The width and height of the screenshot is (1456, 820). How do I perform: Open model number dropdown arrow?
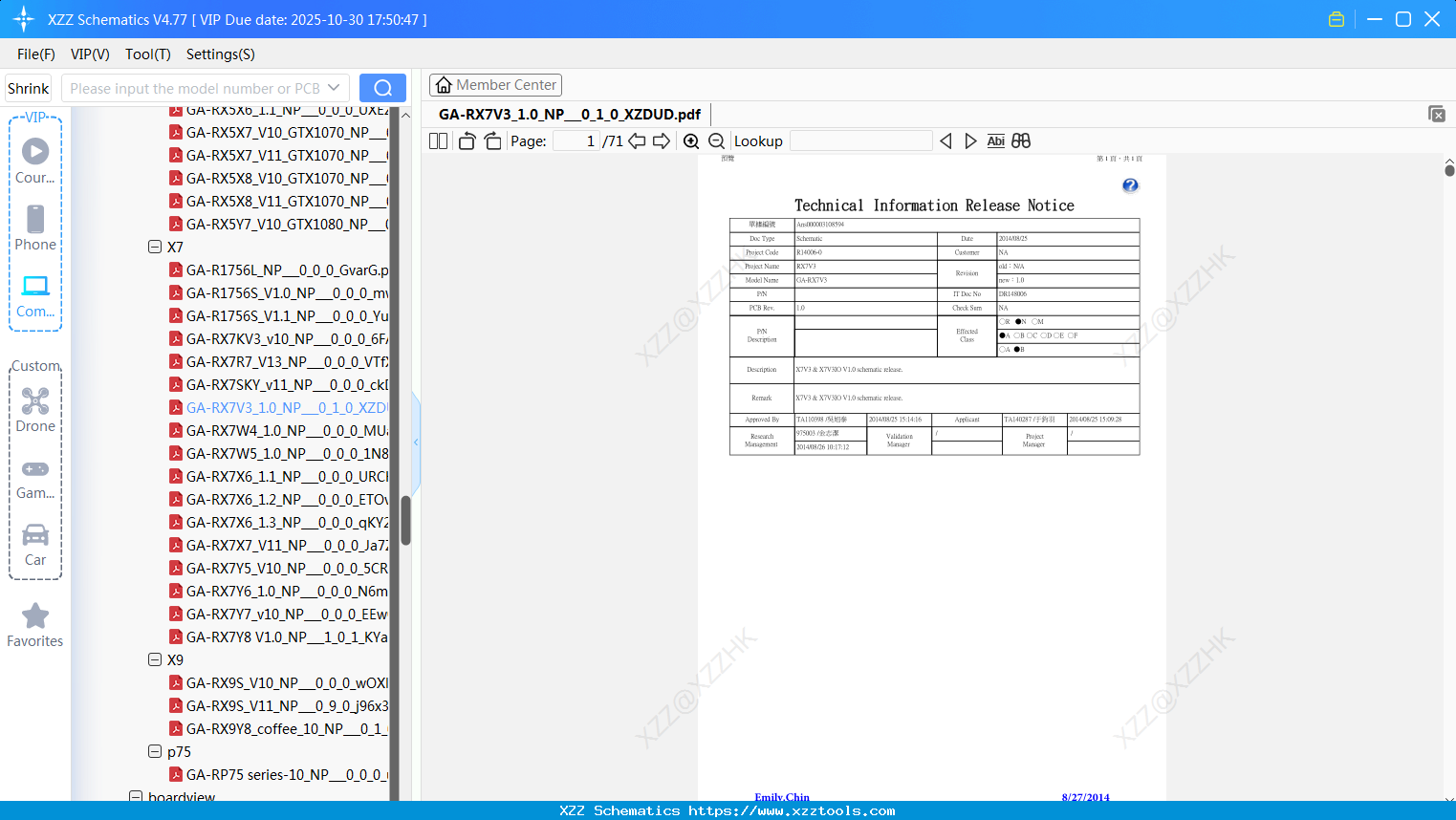click(x=334, y=88)
